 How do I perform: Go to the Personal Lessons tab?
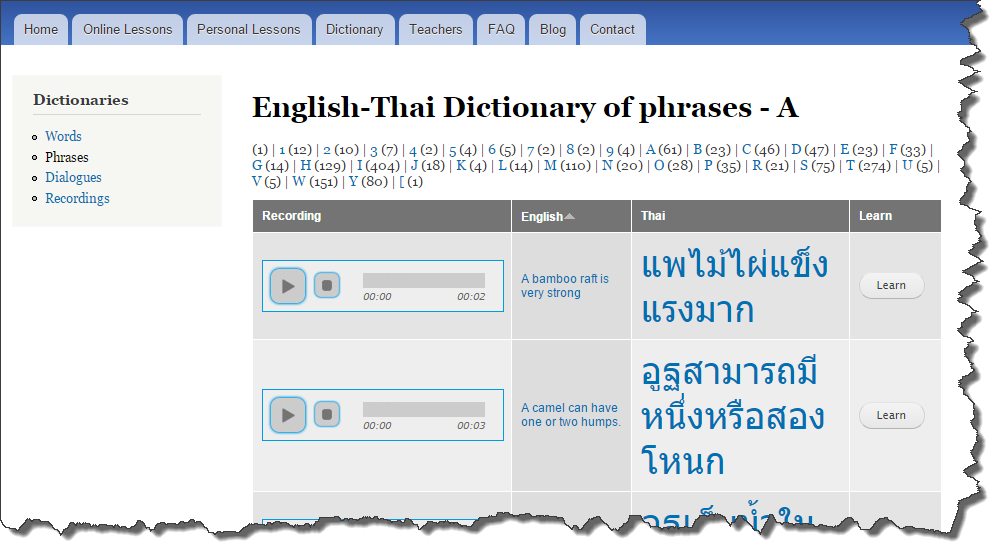point(248,29)
